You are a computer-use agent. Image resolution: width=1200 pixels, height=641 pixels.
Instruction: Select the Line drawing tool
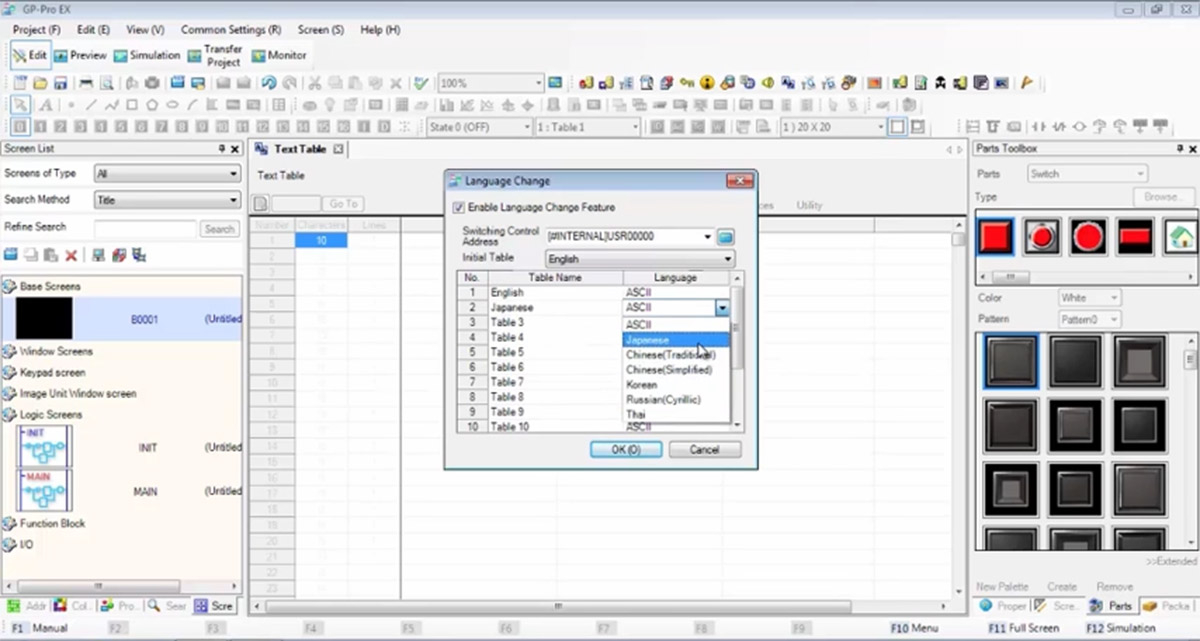(91, 105)
